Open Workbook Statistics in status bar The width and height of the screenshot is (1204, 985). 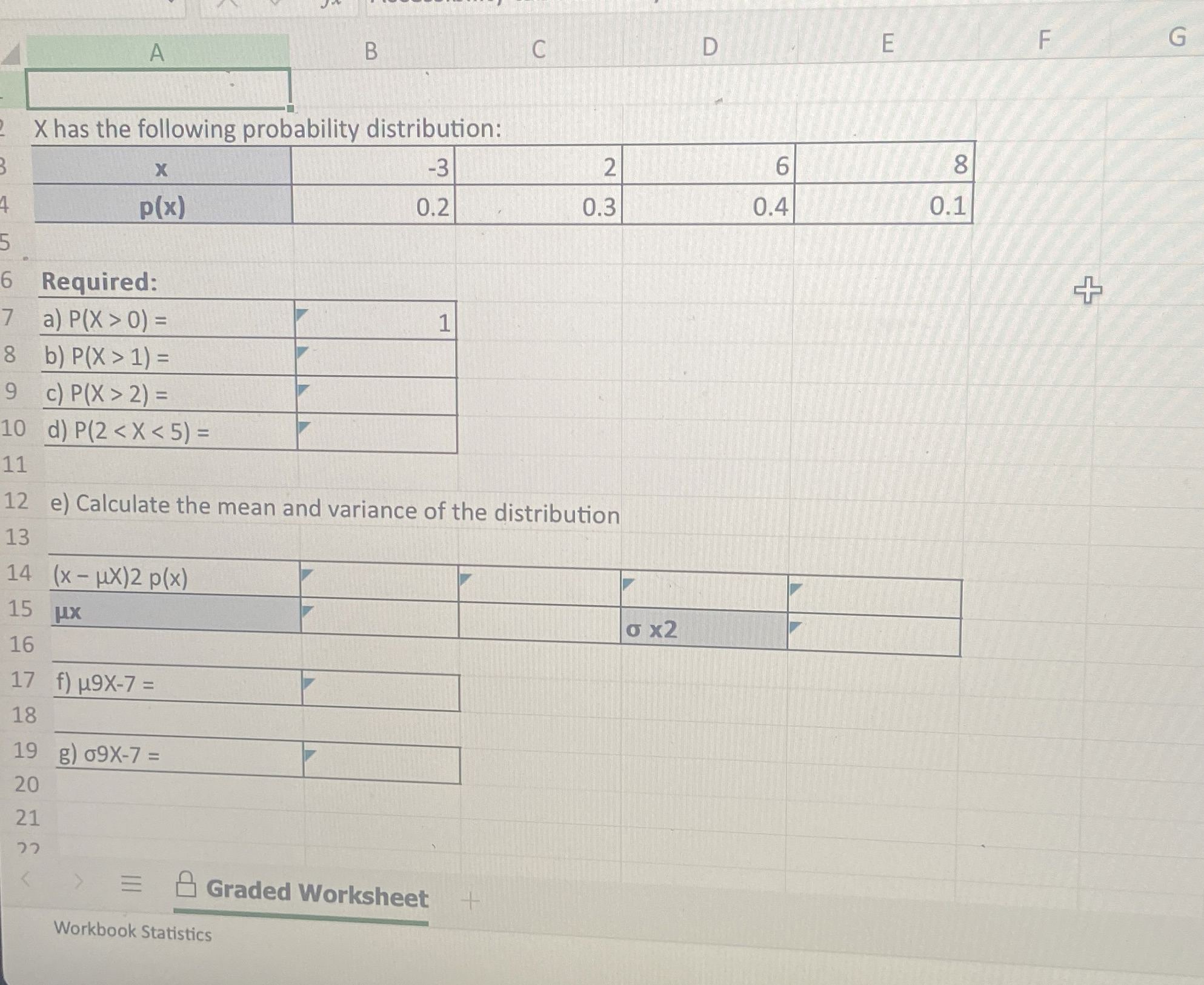[x=133, y=931]
